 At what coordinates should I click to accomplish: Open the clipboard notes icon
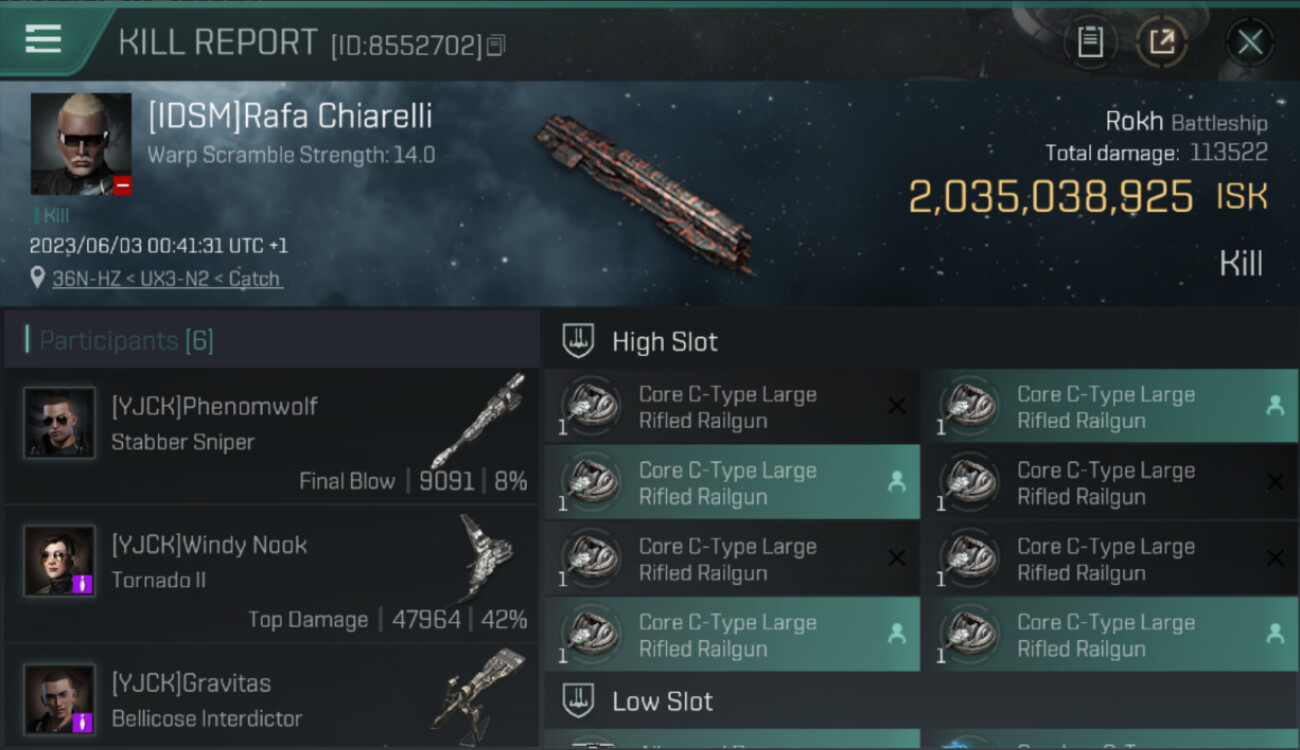(x=1090, y=42)
